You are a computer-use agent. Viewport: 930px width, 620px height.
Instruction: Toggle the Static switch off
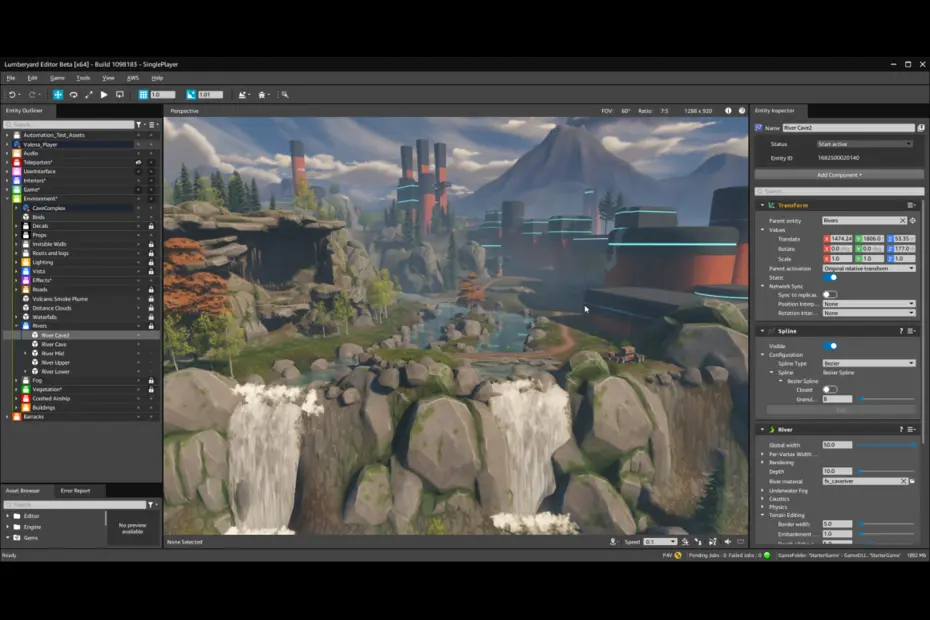click(830, 278)
